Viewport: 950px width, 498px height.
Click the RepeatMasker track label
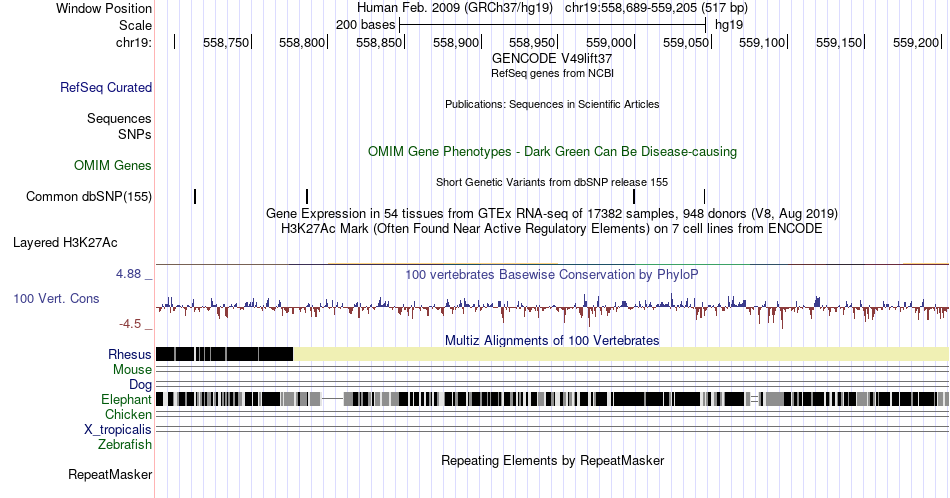click(x=110, y=474)
